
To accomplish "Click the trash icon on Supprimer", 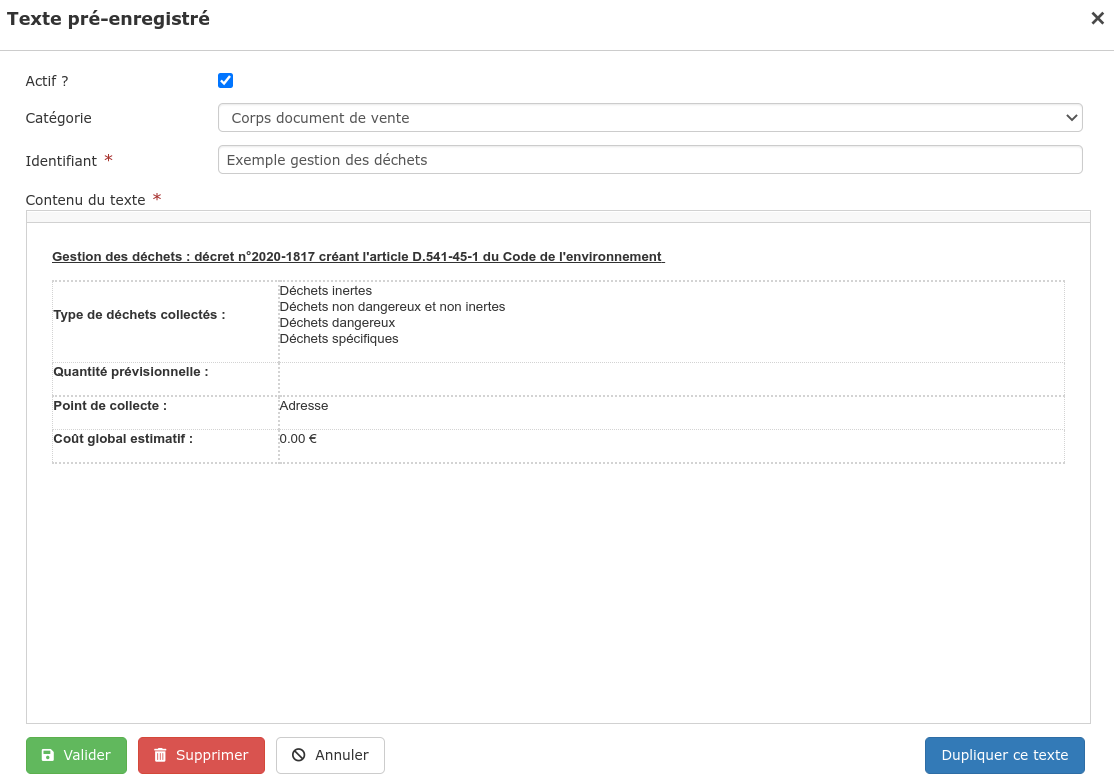I will pyautogui.click(x=160, y=756).
